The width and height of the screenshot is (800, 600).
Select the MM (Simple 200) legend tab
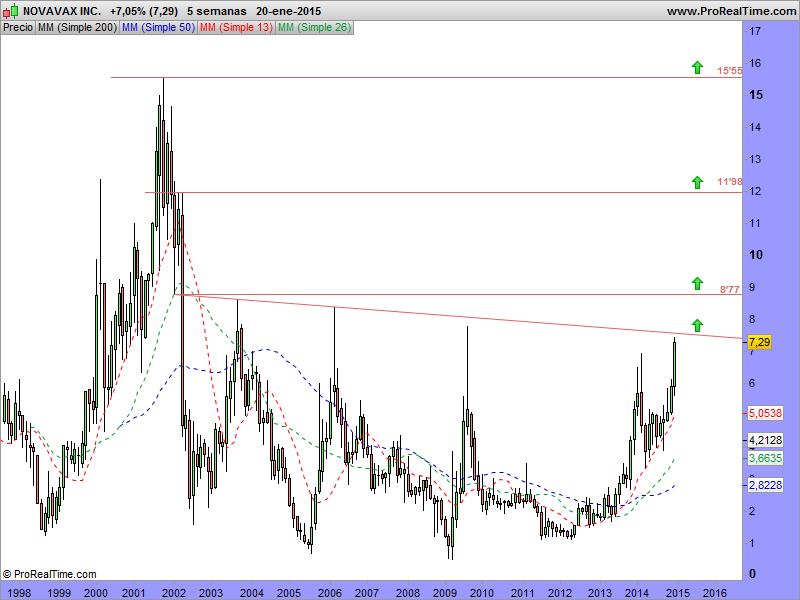tap(78, 28)
